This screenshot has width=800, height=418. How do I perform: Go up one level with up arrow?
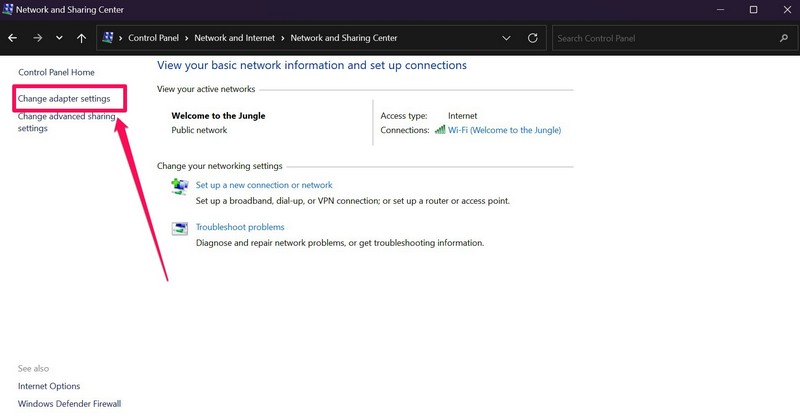pos(81,38)
